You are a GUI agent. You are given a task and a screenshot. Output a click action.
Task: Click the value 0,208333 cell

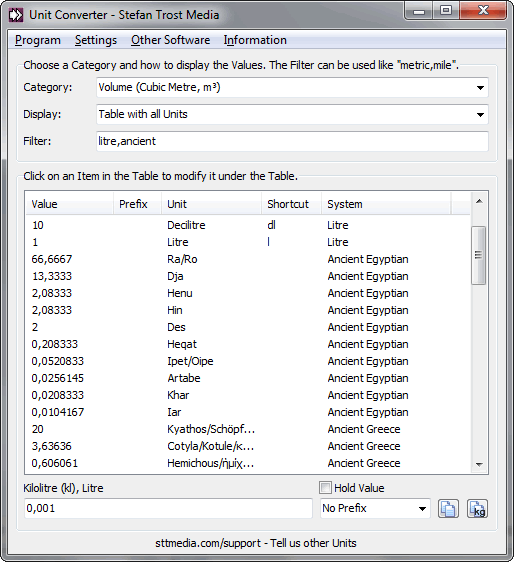pyautogui.click(x=54, y=344)
